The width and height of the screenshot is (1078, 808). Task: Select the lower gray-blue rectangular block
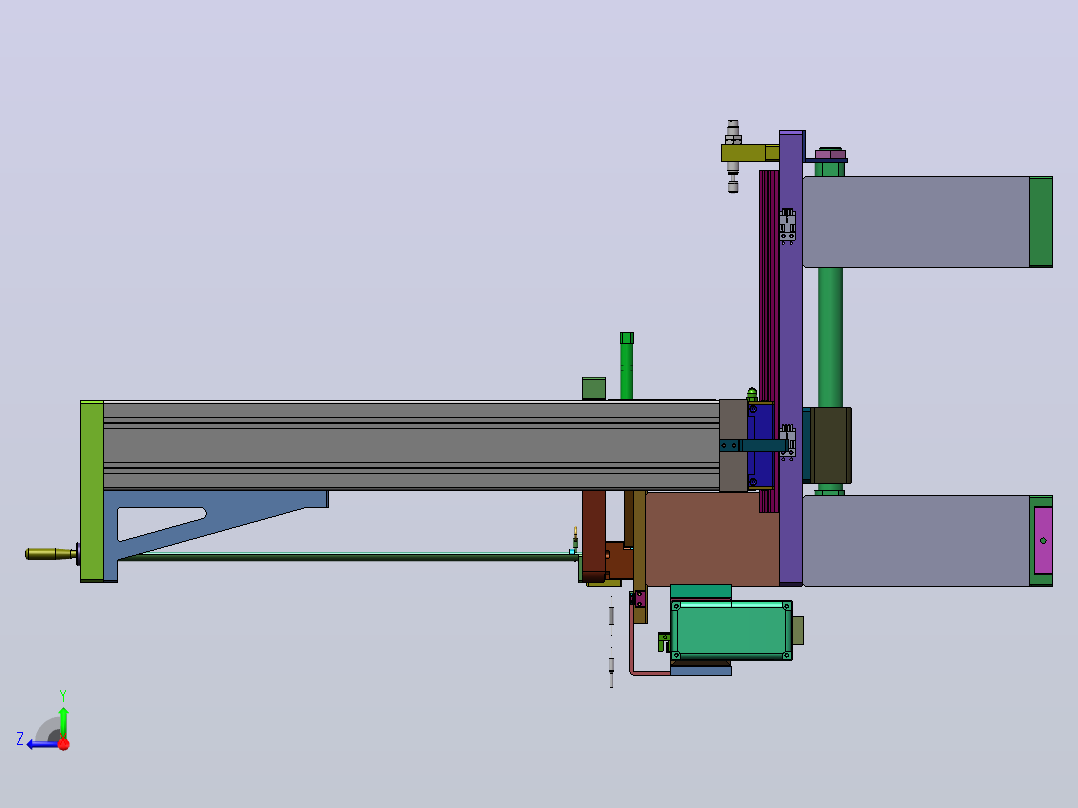tap(916, 541)
